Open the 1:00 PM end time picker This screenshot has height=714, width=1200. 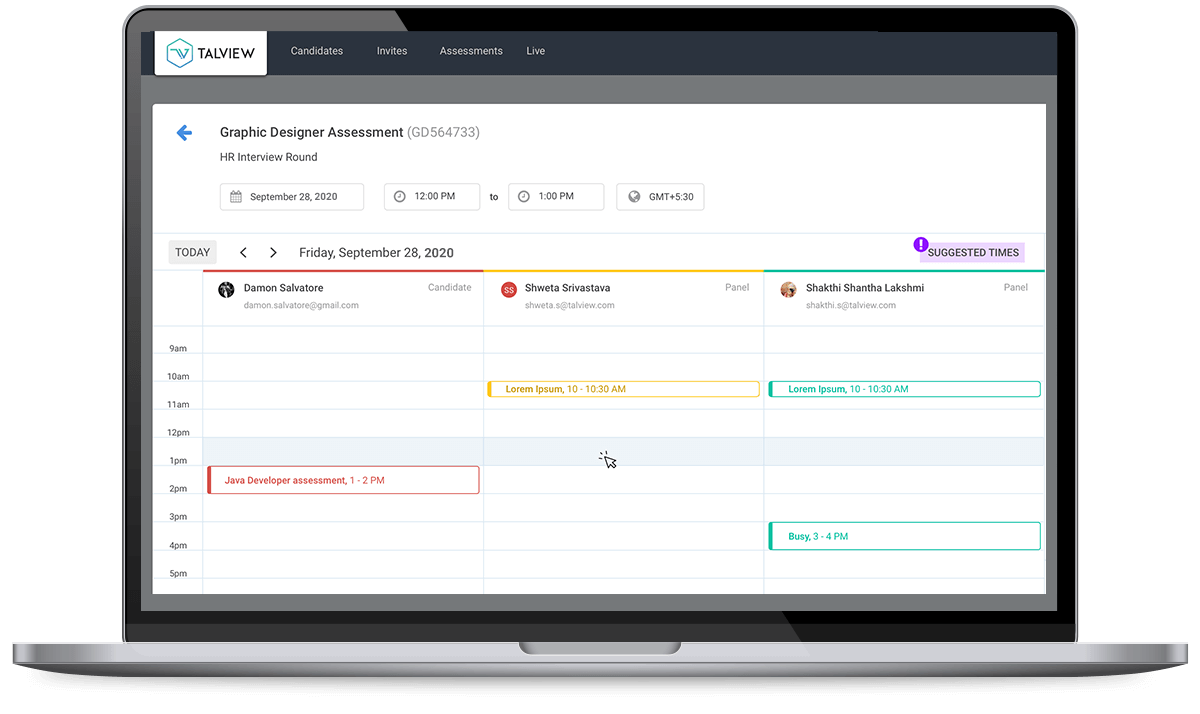[555, 197]
